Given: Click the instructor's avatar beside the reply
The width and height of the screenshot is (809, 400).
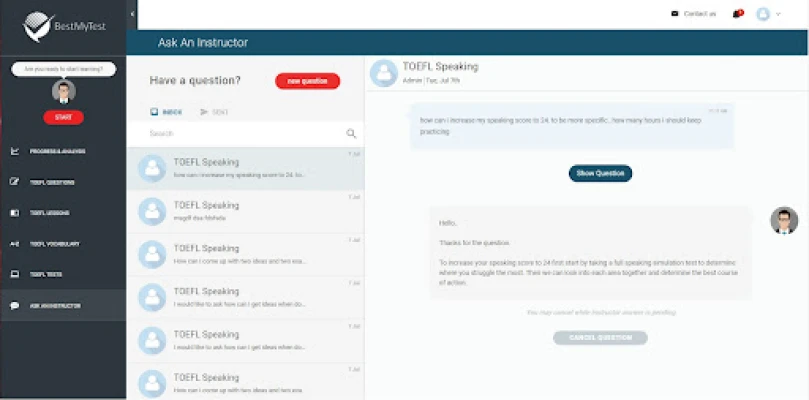Looking at the screenshot, I should click(784, 220).
